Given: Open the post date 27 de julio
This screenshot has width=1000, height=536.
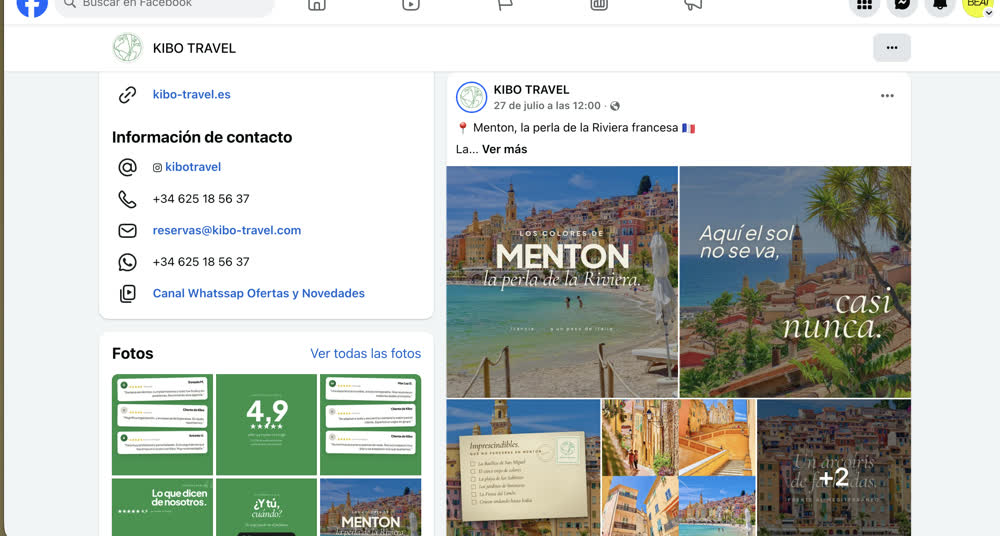Looking at the screenshot, I should pos(547,106).
